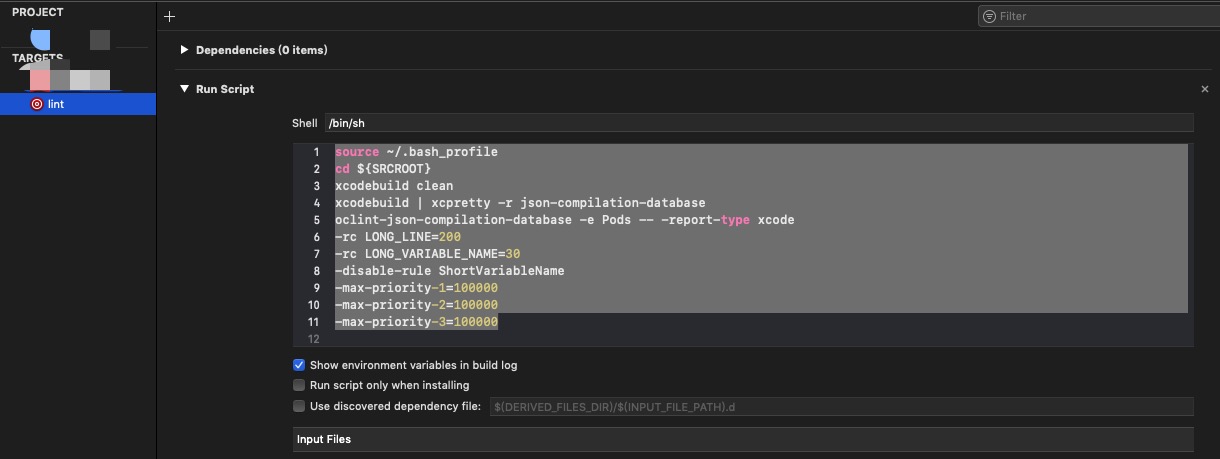This screenshot has height=459, width=1220.
Task: Click the PROJECT heading in sidebar
Action: 38,12
